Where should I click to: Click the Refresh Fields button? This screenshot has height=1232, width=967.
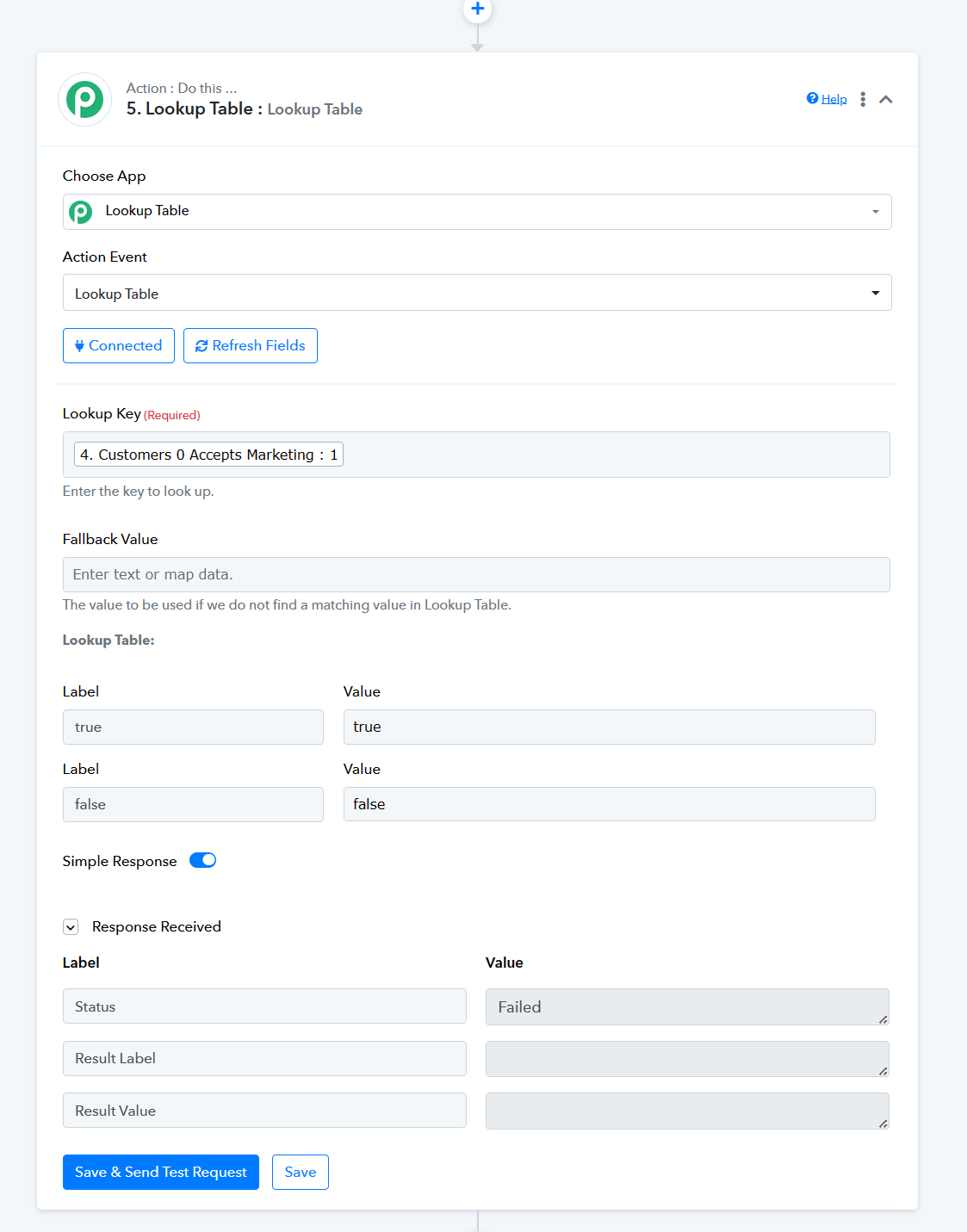[x=251, y=345]
